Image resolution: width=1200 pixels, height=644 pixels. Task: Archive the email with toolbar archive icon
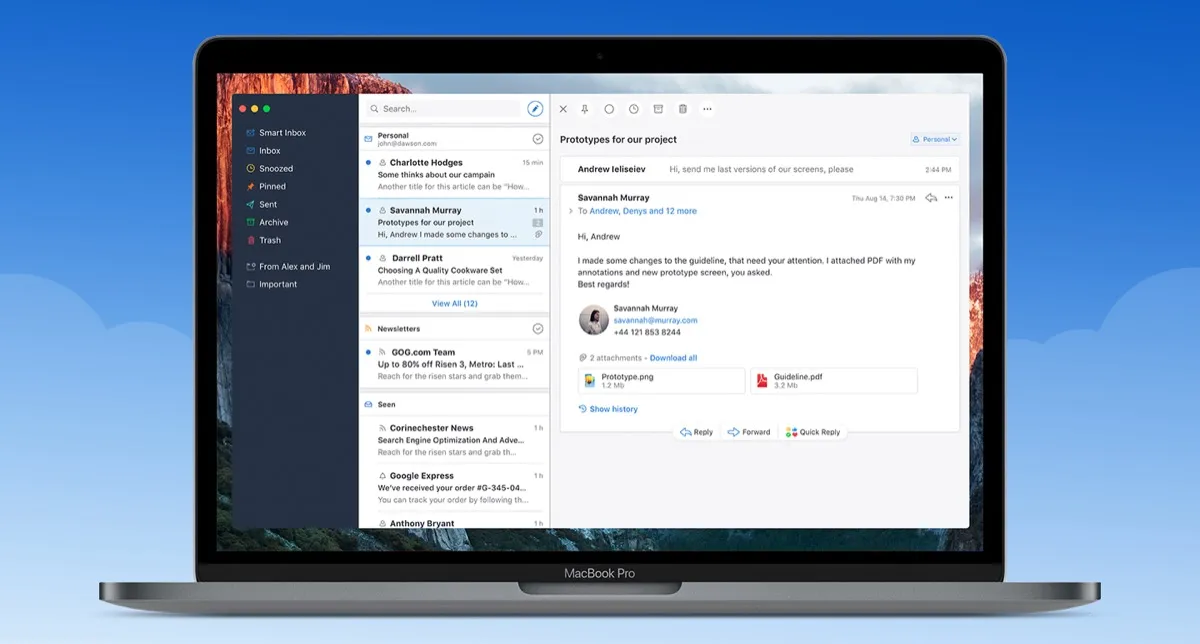[x=658, y=109]
